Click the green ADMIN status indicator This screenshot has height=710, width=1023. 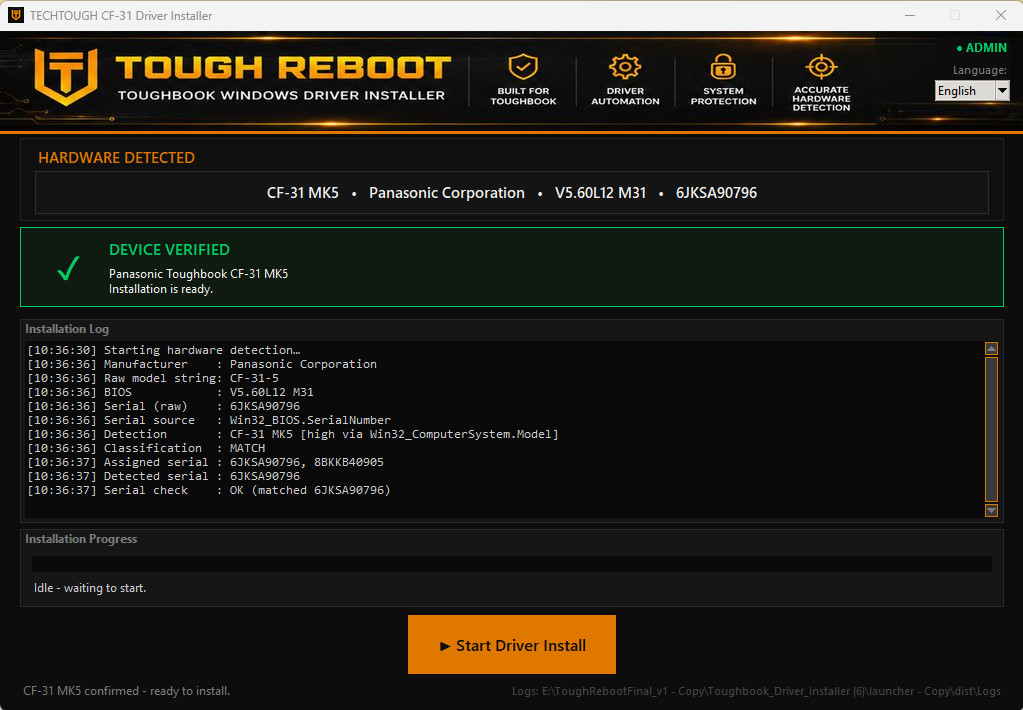(981, 48)
